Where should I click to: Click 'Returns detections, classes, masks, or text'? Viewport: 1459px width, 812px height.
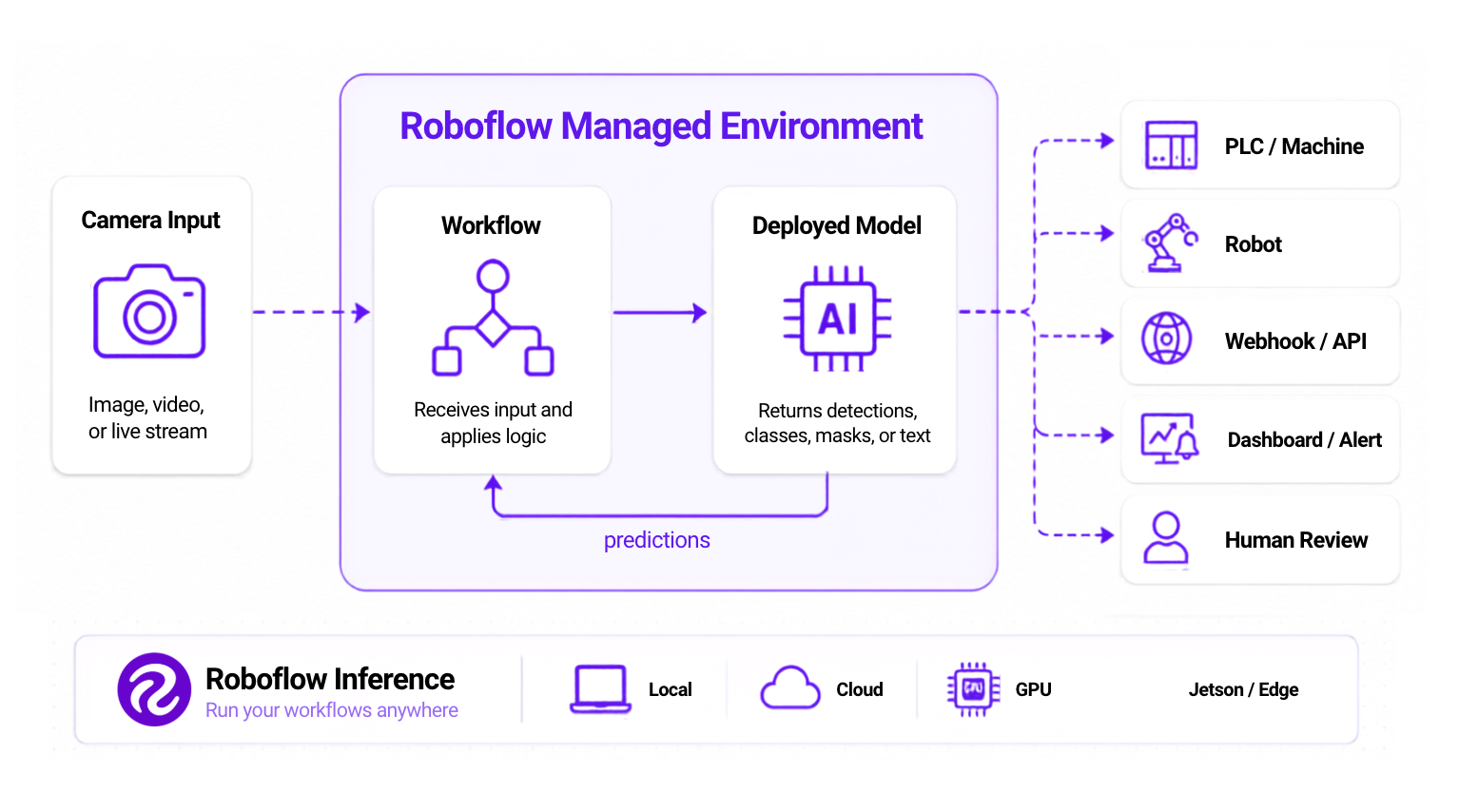(837, 423)
